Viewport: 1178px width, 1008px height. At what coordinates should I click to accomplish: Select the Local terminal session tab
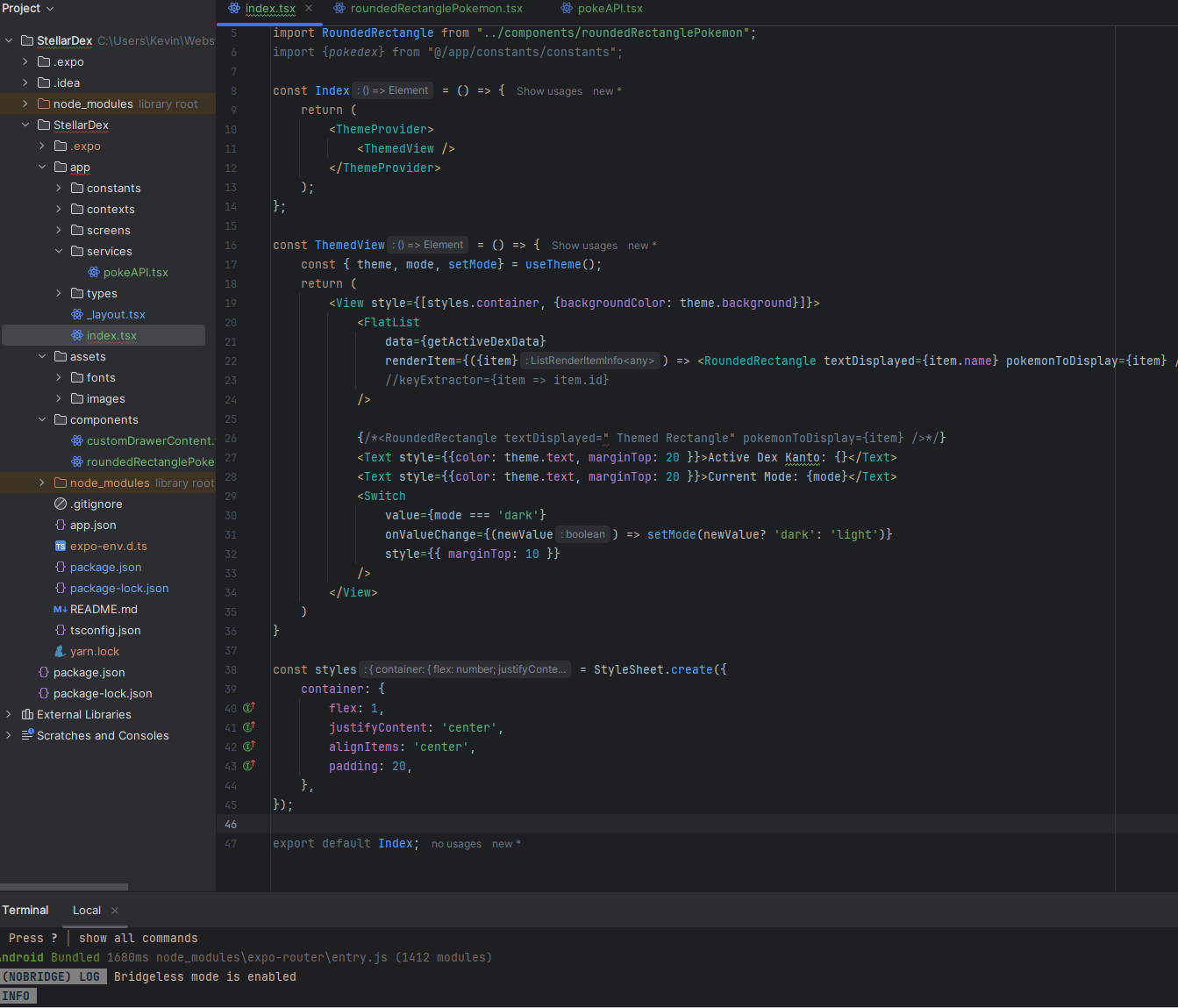(86, 910)
